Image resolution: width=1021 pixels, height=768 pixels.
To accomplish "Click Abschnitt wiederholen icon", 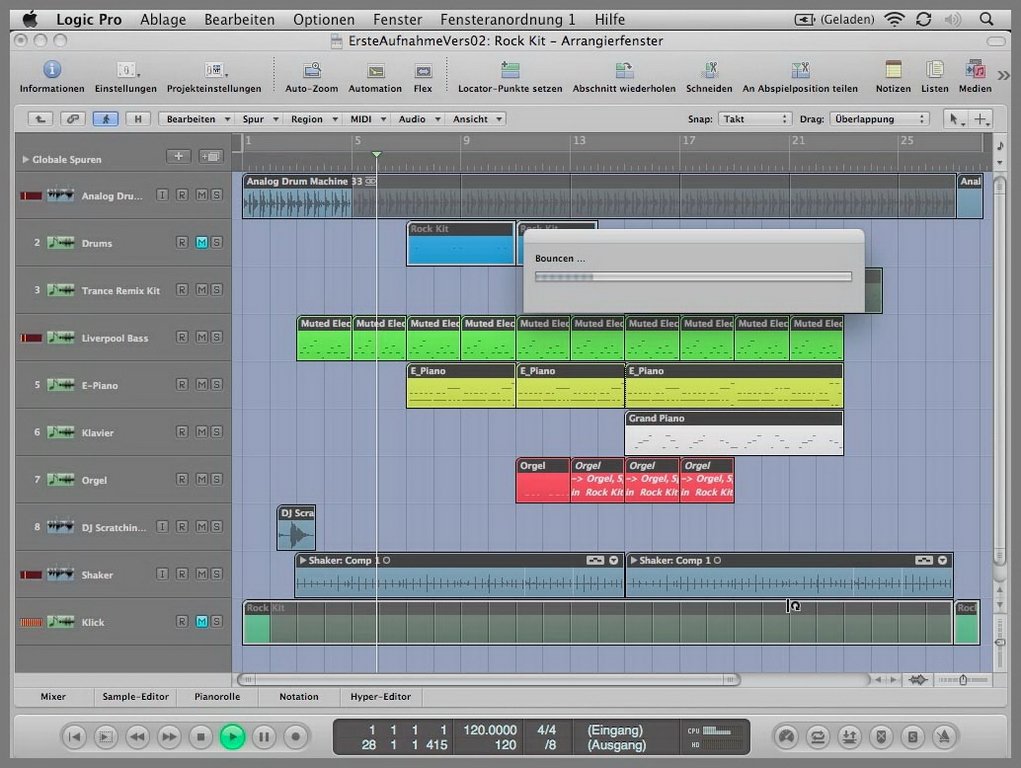I will pyautogui.click(x=624, y=70).
